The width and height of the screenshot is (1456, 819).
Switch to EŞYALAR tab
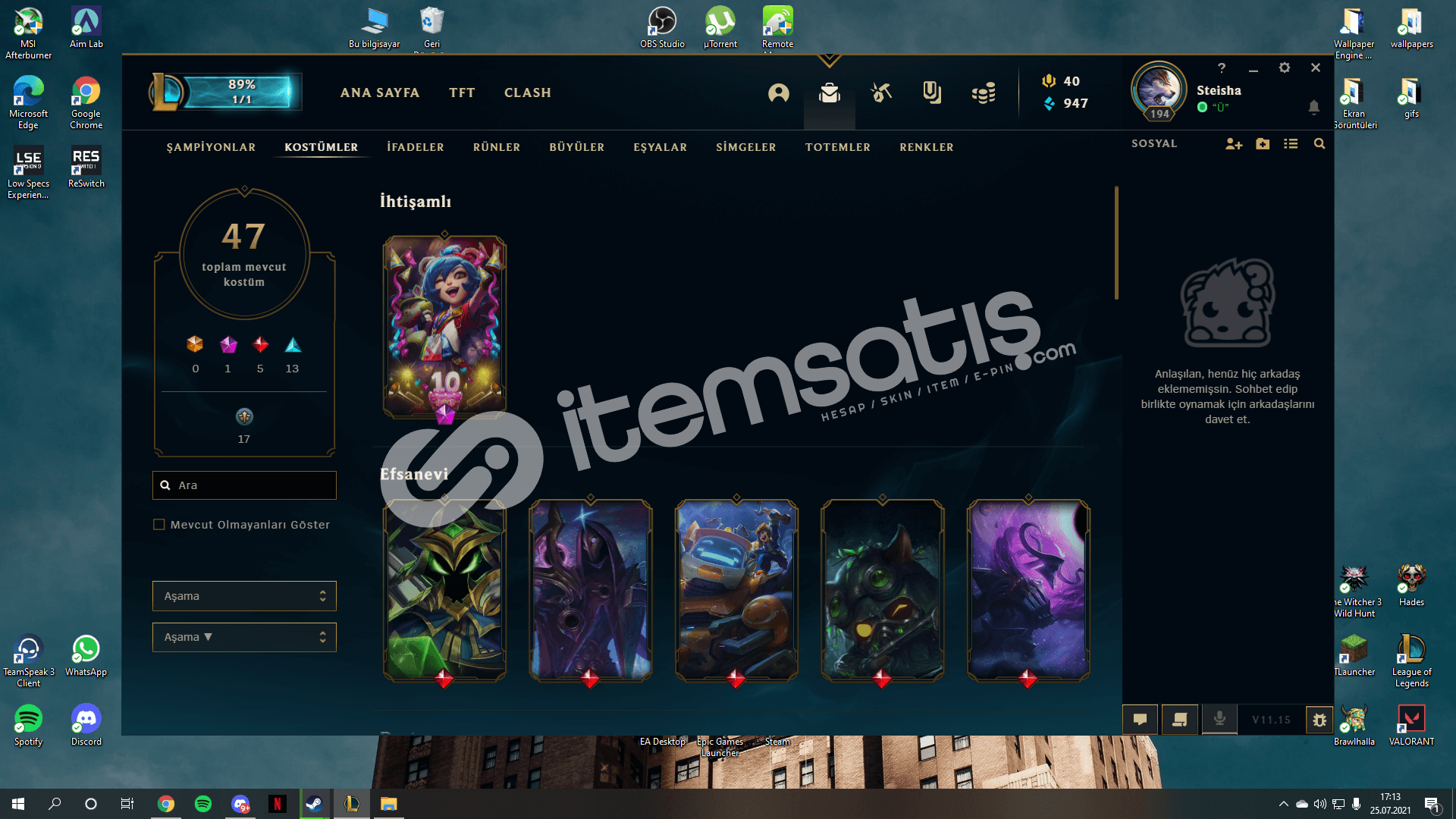coord(661,147)
